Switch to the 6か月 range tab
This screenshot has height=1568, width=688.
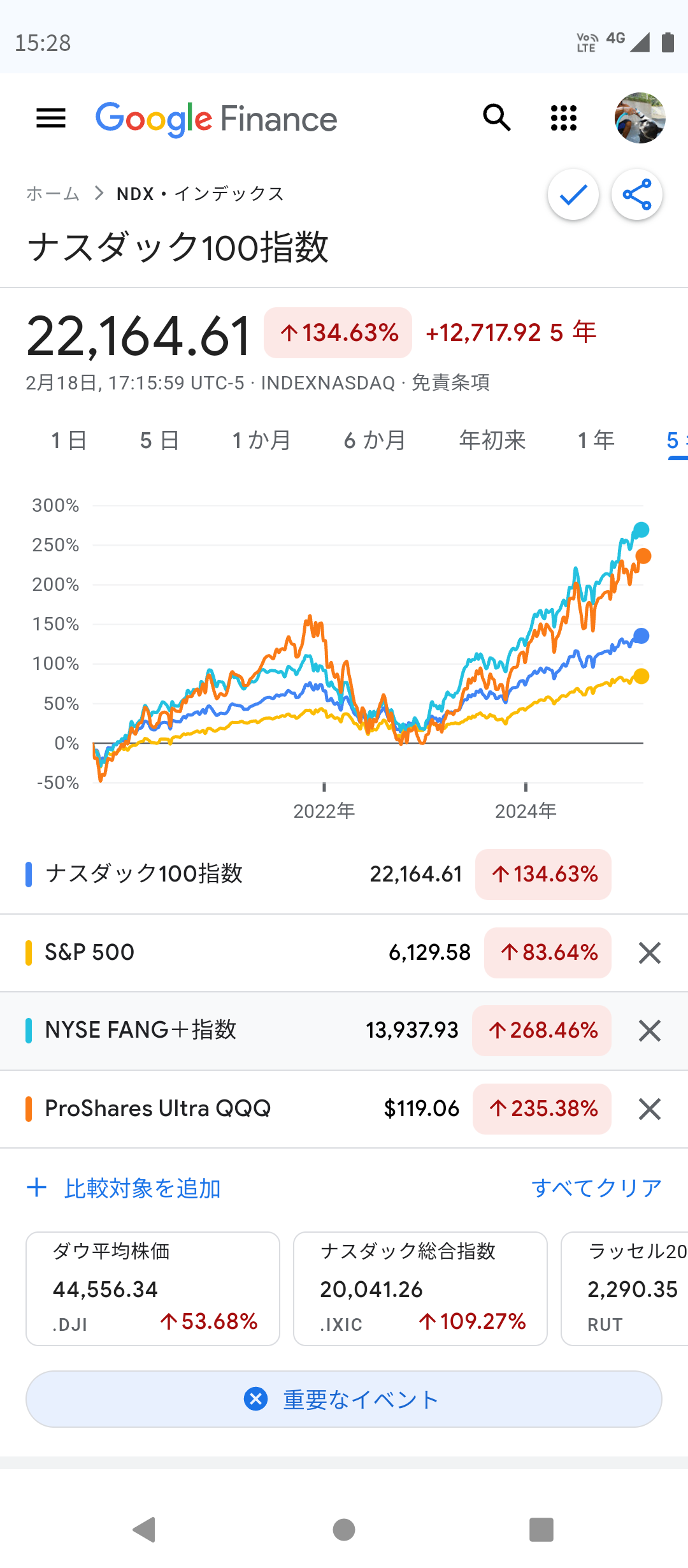(375, 440)
